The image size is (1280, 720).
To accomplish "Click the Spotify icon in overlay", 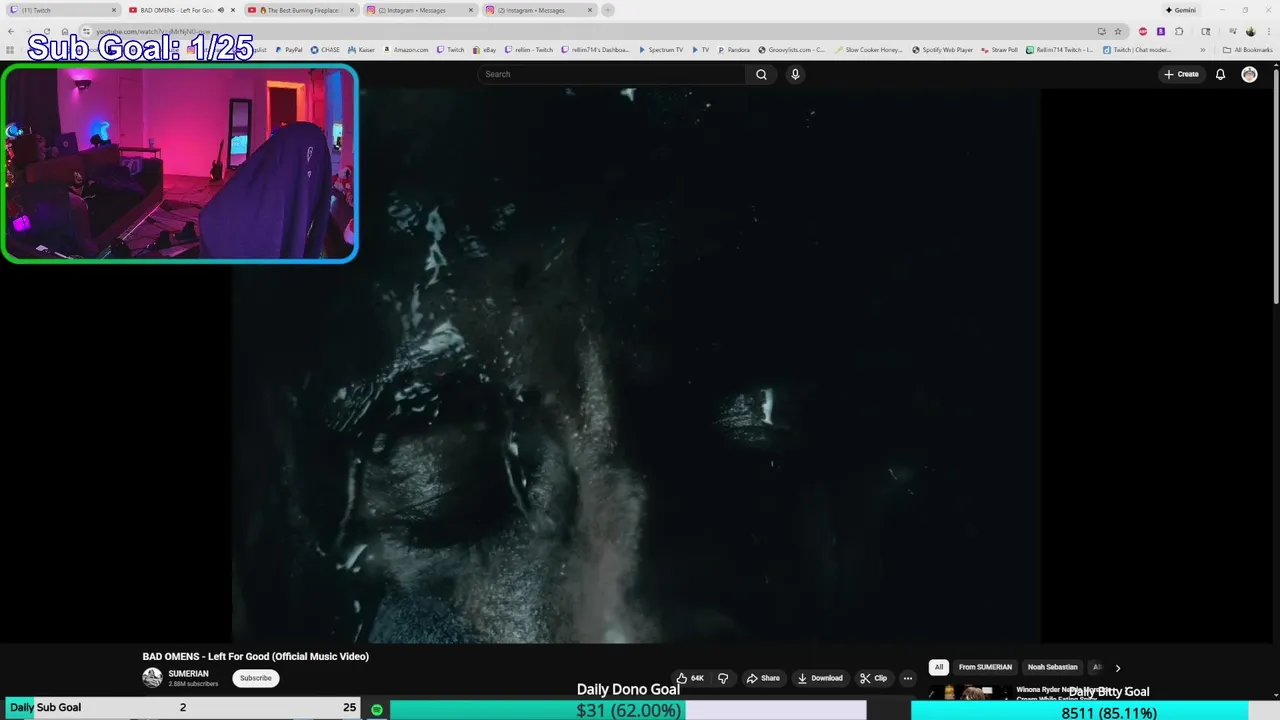I will click(x=377, y=709).
